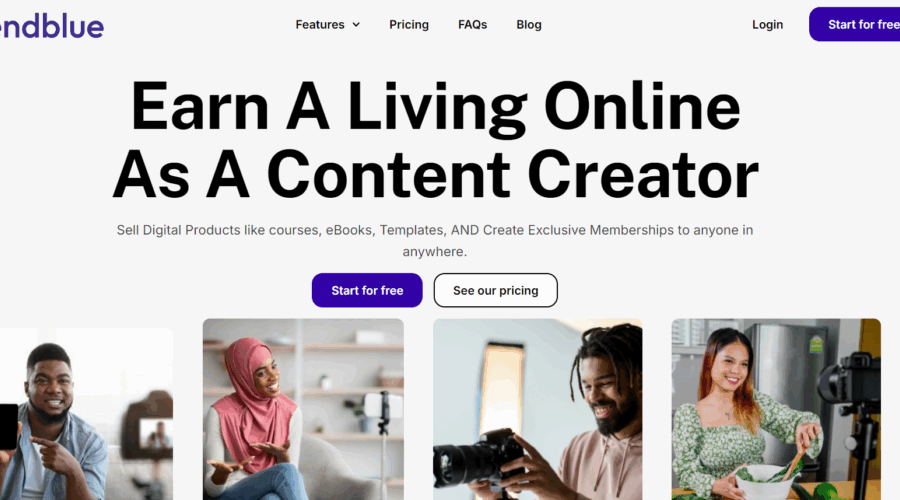900x500 pixels.
Task: Select the See our pricing button
Action: (x=495, y=290)
